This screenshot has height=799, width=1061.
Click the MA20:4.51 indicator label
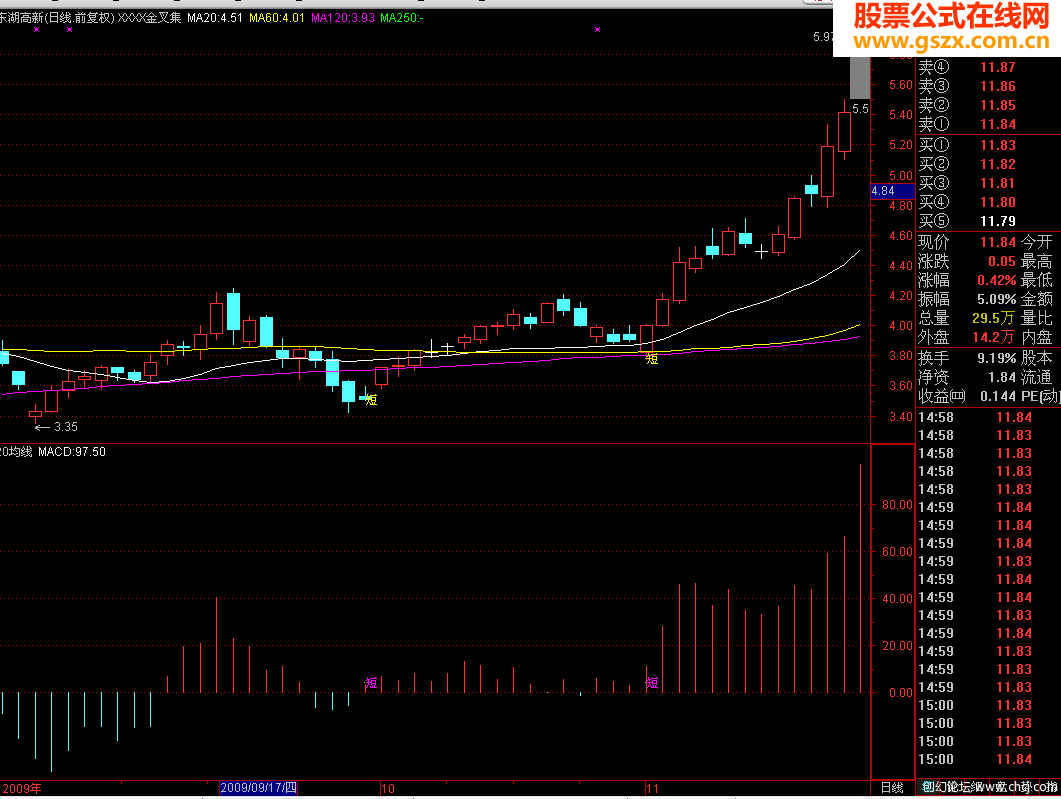215,18
